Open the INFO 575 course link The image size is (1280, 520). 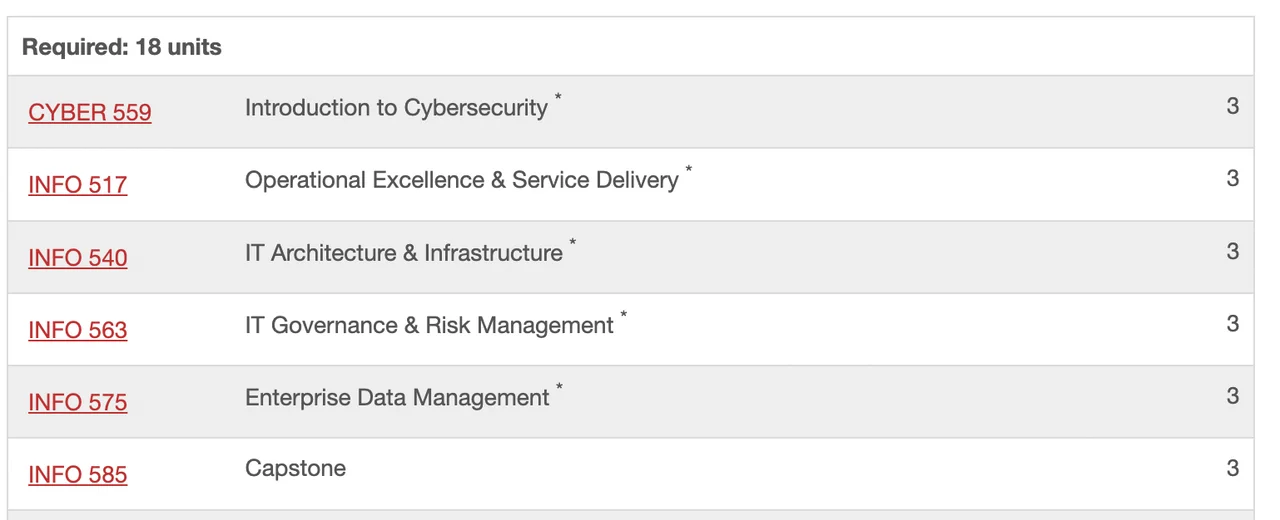point(78,402)
